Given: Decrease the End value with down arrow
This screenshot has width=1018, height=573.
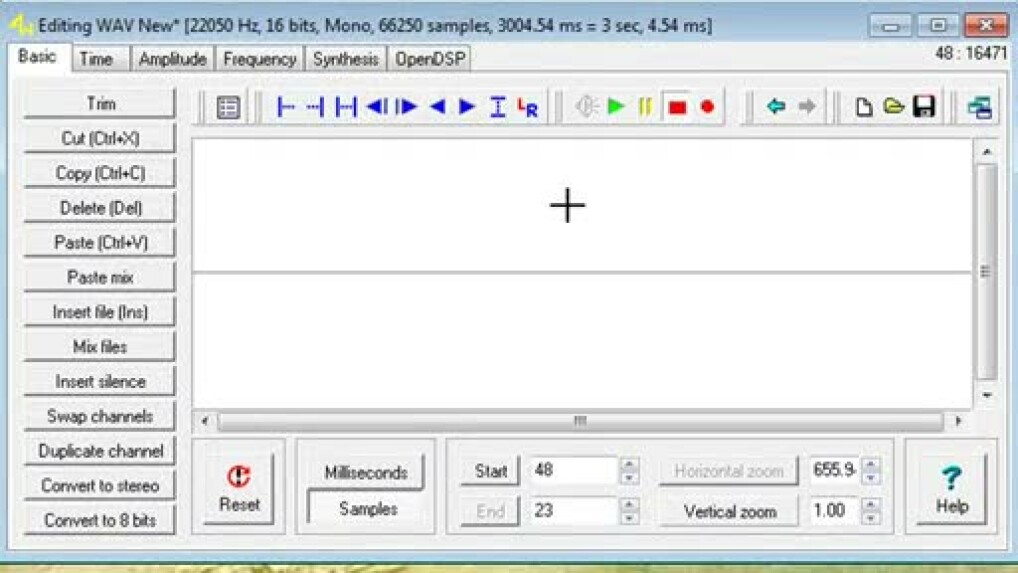Looking at the screenshot, I should 629,518.
